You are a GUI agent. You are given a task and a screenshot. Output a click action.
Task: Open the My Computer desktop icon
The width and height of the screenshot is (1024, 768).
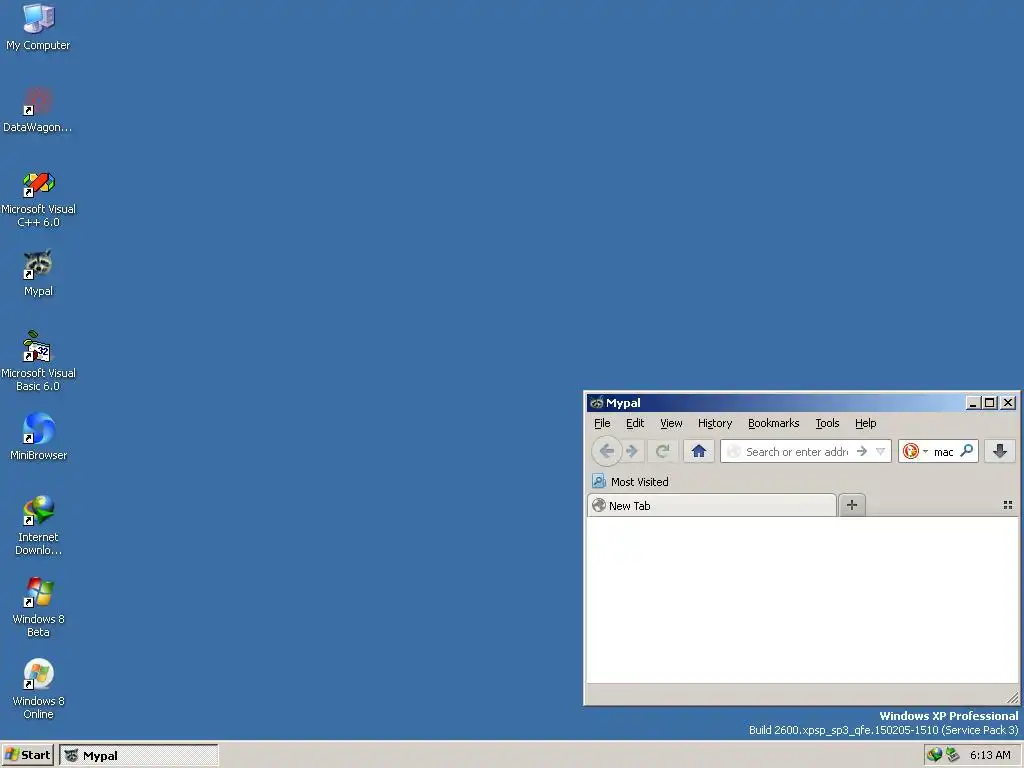38,27
